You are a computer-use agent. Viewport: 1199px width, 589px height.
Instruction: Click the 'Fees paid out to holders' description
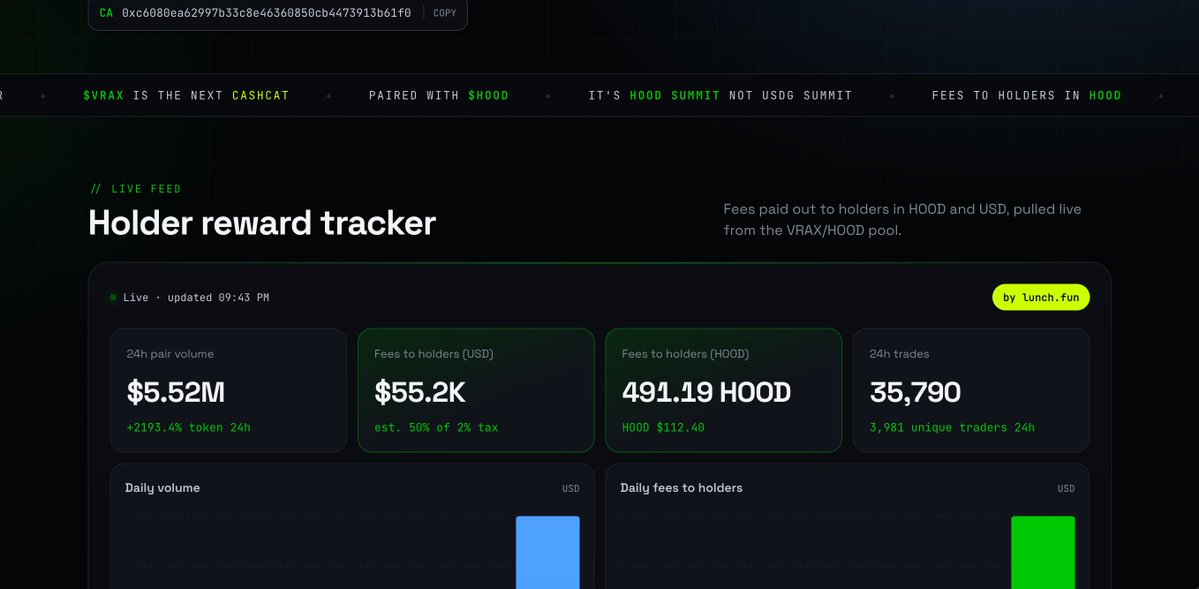tap(902, 220)
